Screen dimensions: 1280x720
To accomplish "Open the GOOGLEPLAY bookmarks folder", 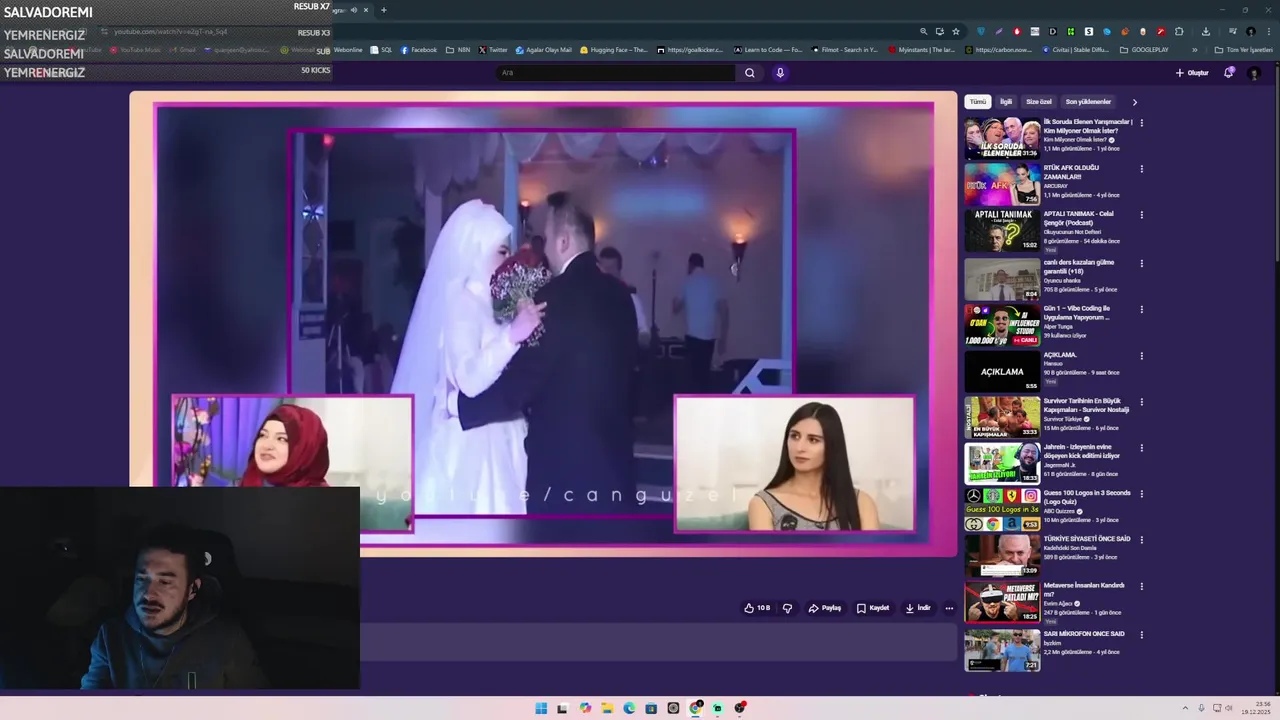I will coord(1144,50).
